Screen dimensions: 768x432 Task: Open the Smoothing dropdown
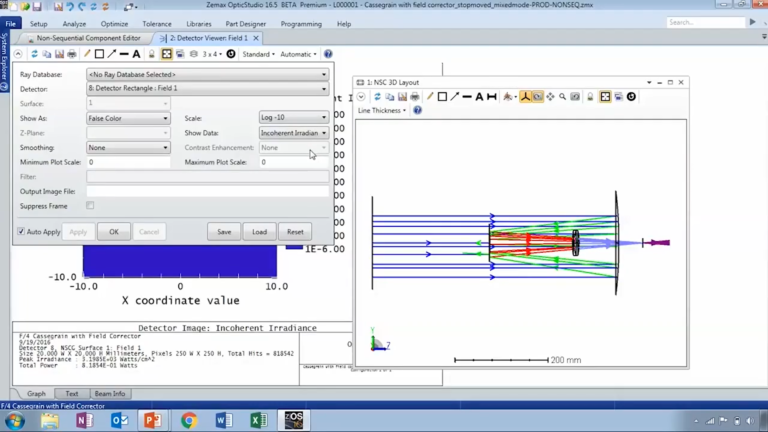coord(128,147)
